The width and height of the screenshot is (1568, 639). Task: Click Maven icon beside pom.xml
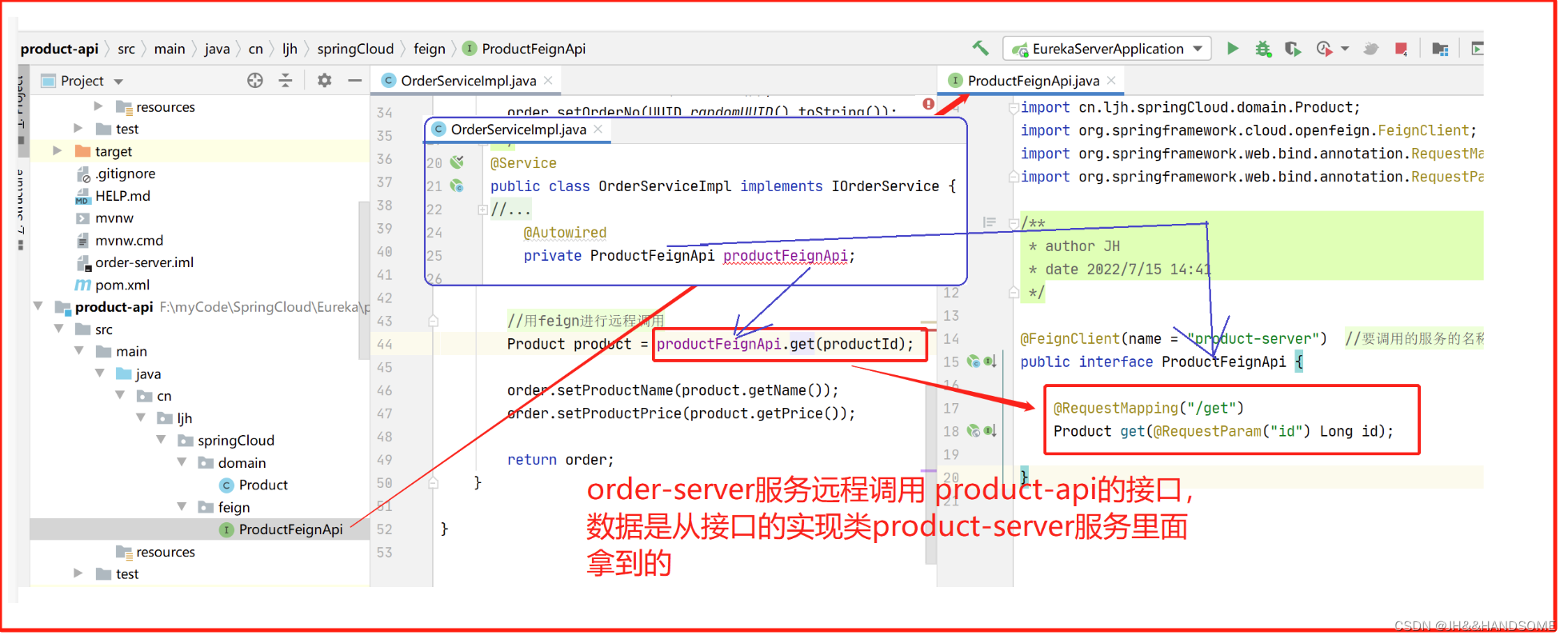pyautogui.click(x=82, y=285)
